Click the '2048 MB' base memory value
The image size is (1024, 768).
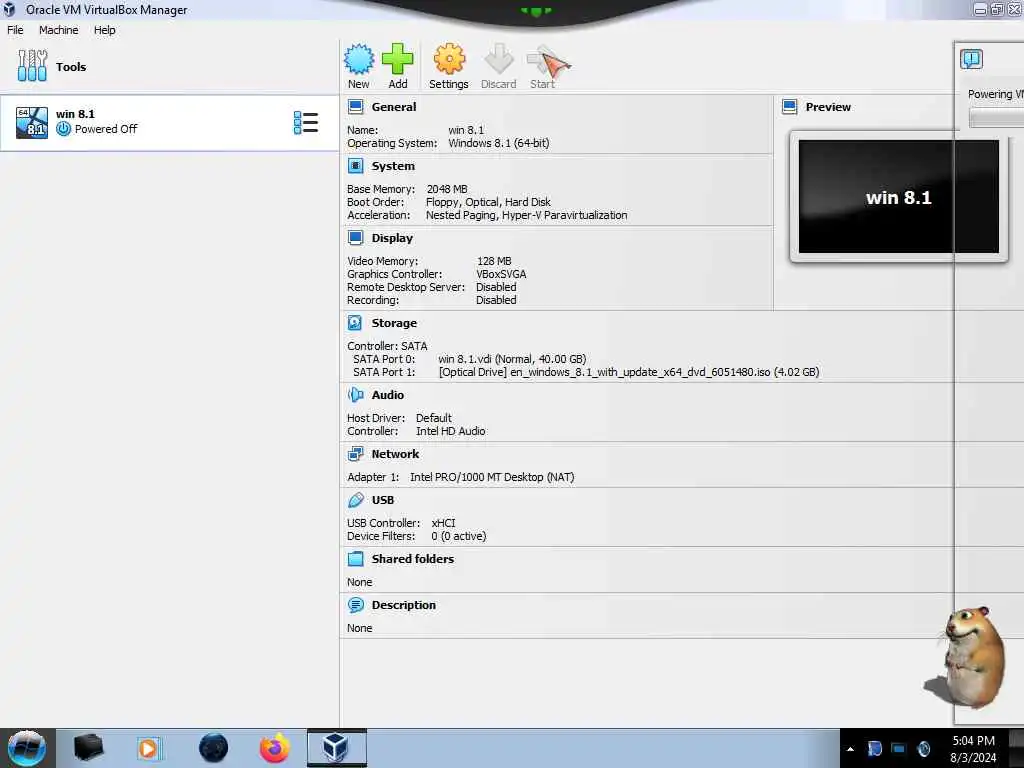[447, 189]
